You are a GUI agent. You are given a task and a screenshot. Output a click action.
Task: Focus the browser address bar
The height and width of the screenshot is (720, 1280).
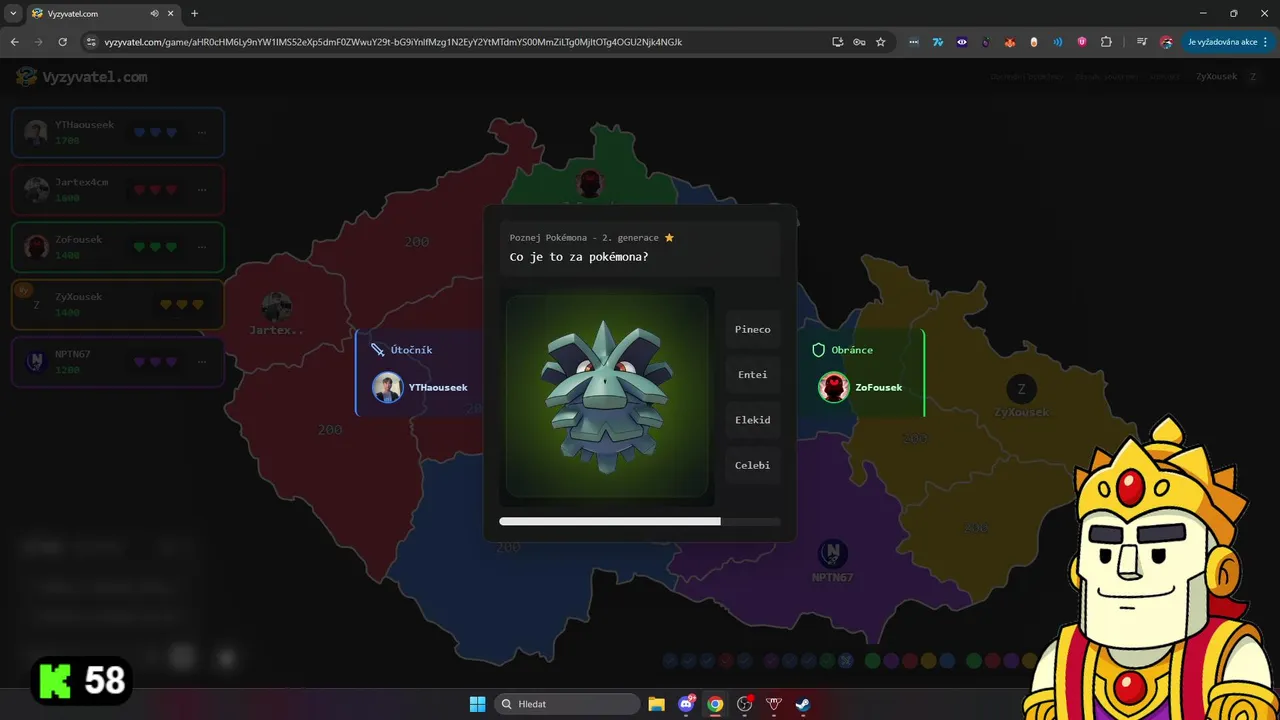click(460, 42)
